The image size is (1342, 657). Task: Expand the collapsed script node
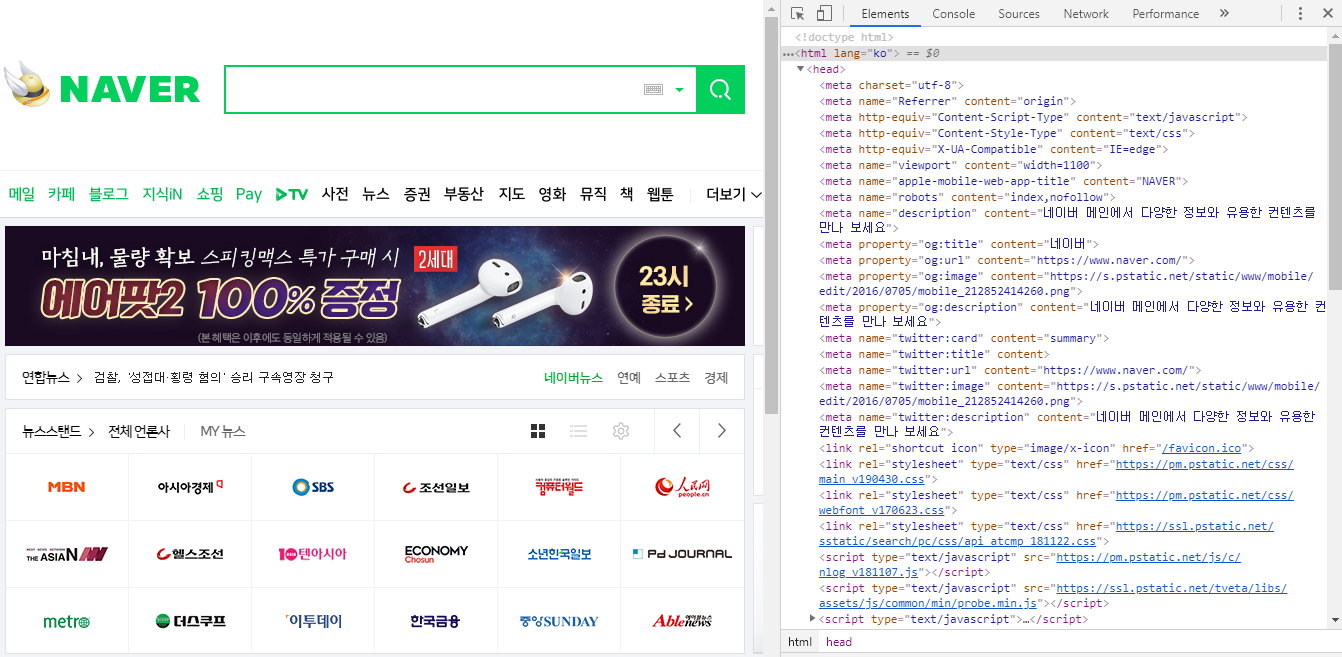812,619
